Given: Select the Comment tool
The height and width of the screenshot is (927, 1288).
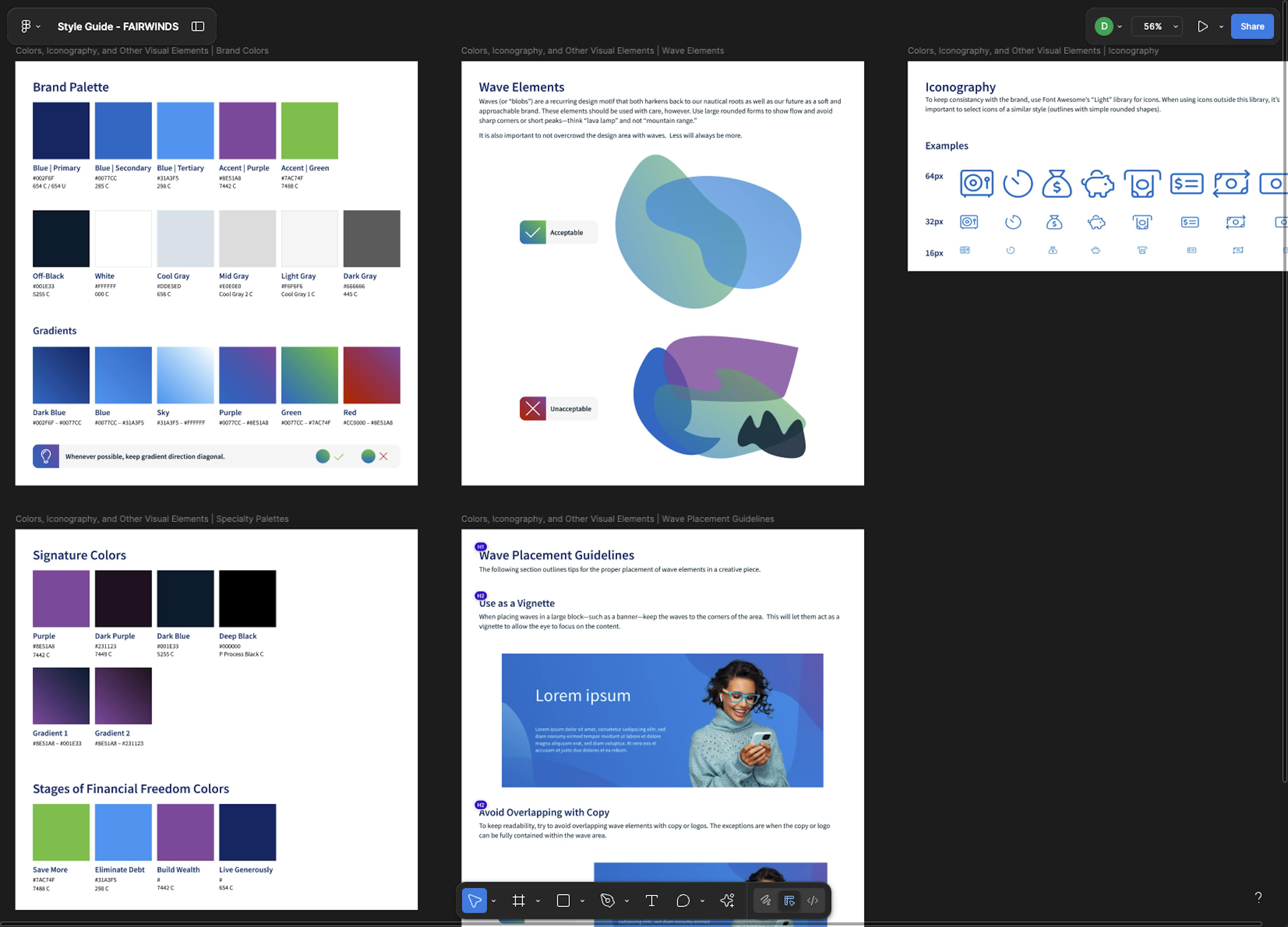Looking at the screenshot, I should pyautogui.click(x=683, y=900).
